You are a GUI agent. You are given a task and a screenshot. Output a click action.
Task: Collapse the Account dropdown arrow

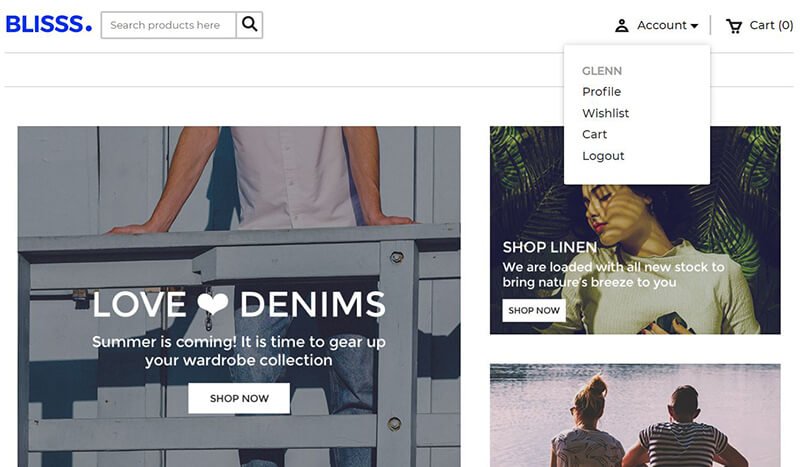[x=694, y=26]
